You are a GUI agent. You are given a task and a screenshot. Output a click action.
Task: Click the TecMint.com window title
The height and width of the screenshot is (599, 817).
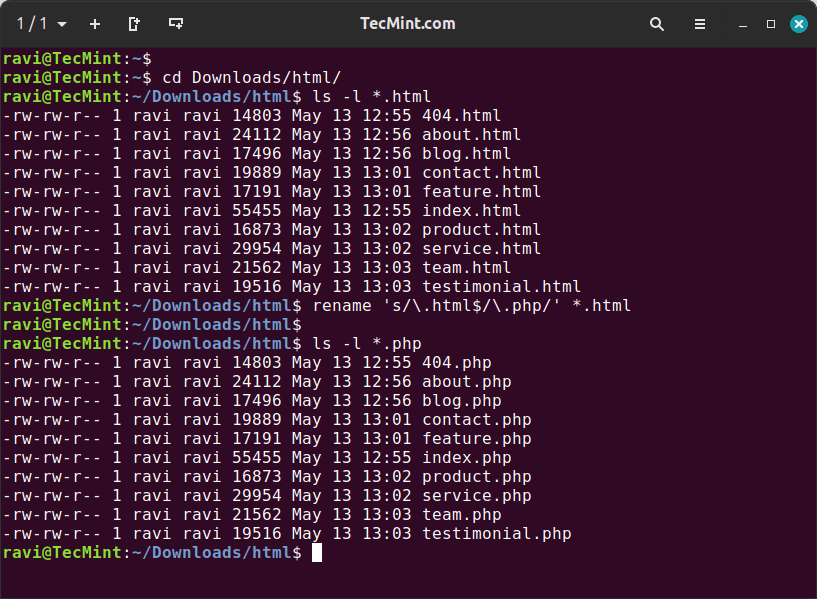408,23
